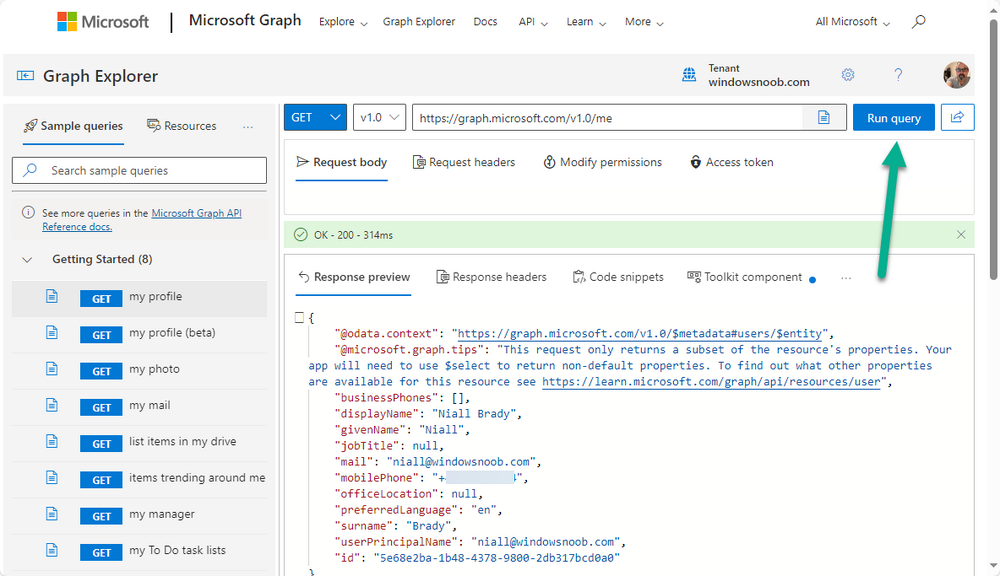Expand the Explore menu

tap(343, 22)
